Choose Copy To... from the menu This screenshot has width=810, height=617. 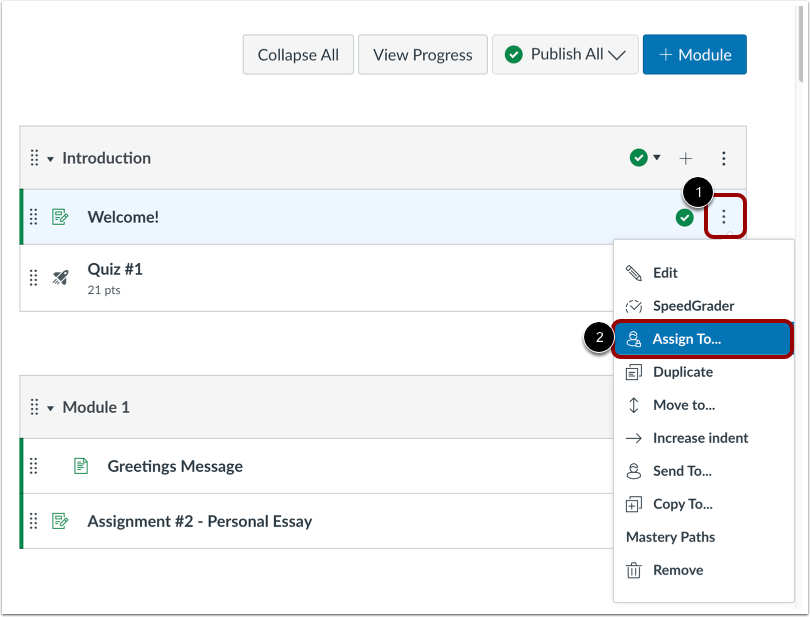pos(703,504)
